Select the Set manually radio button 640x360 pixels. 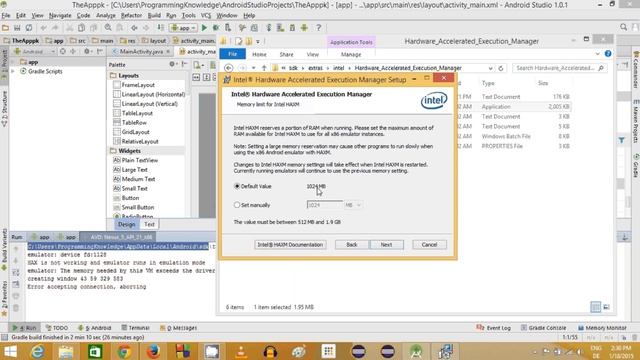237,205
